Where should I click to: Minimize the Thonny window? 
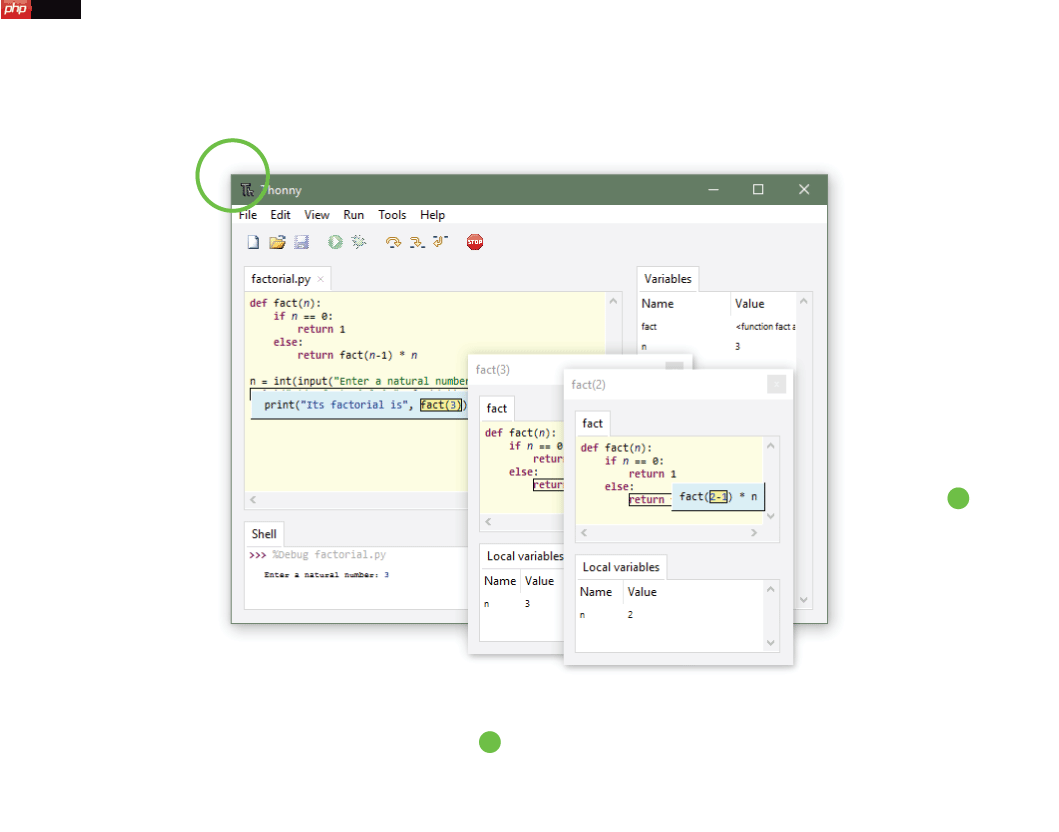tap(713, 190)
